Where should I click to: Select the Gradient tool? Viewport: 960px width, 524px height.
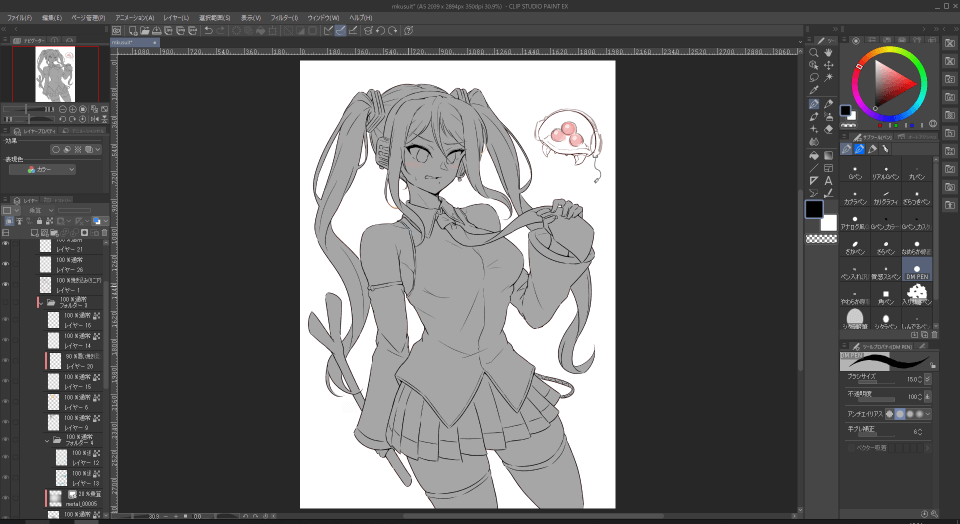point(828,155)
